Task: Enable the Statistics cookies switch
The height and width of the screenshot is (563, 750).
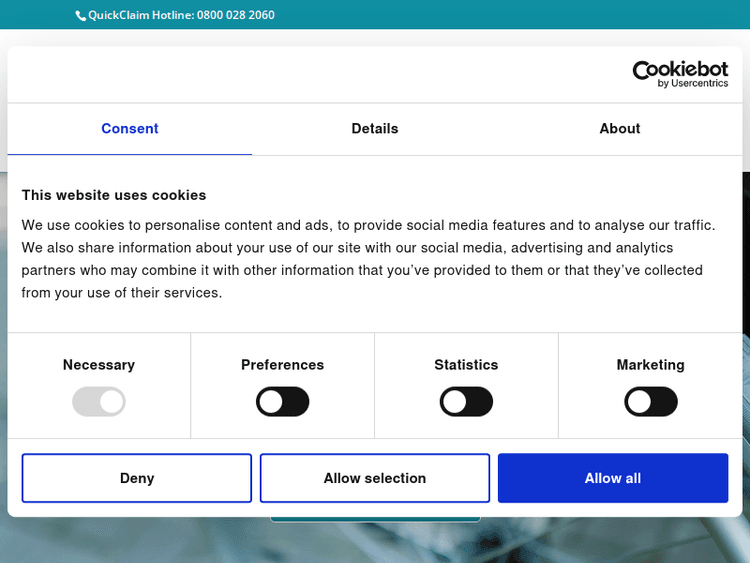Action: [x=466, y=402]
